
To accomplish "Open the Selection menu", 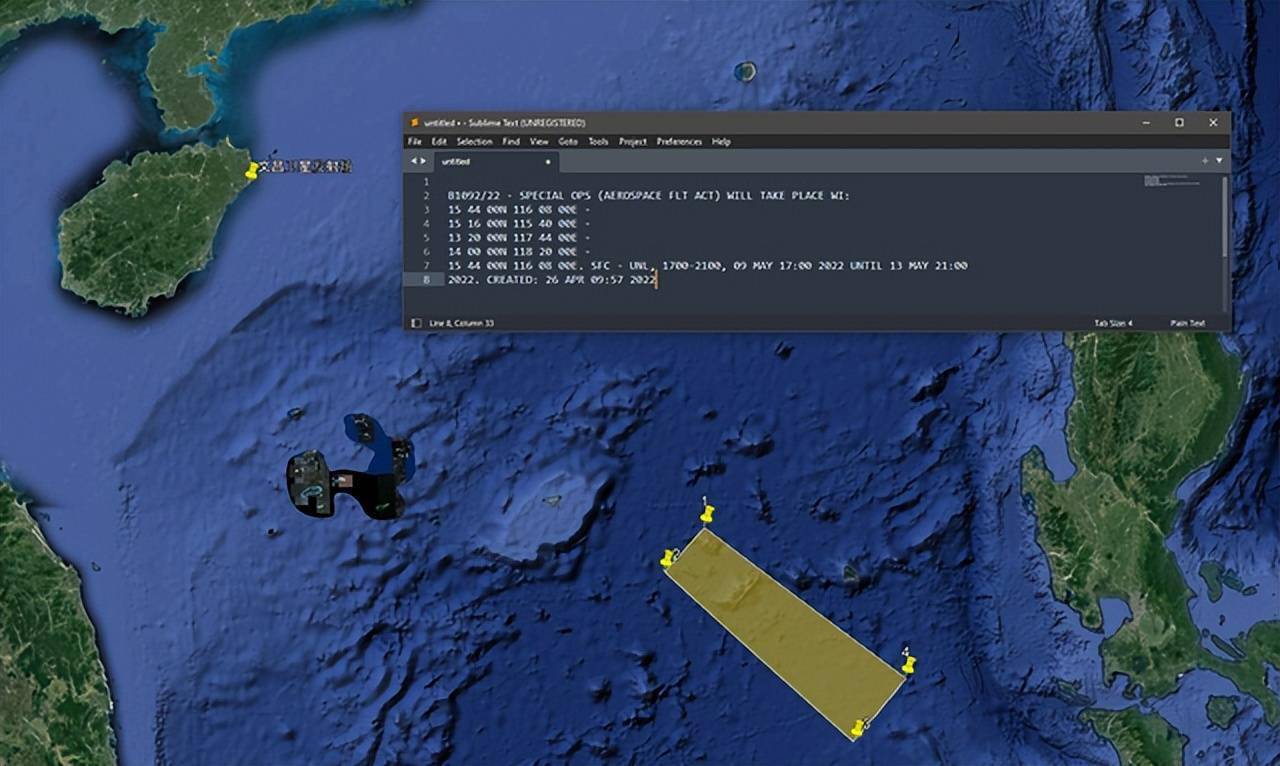I will (x=475, y=142).
